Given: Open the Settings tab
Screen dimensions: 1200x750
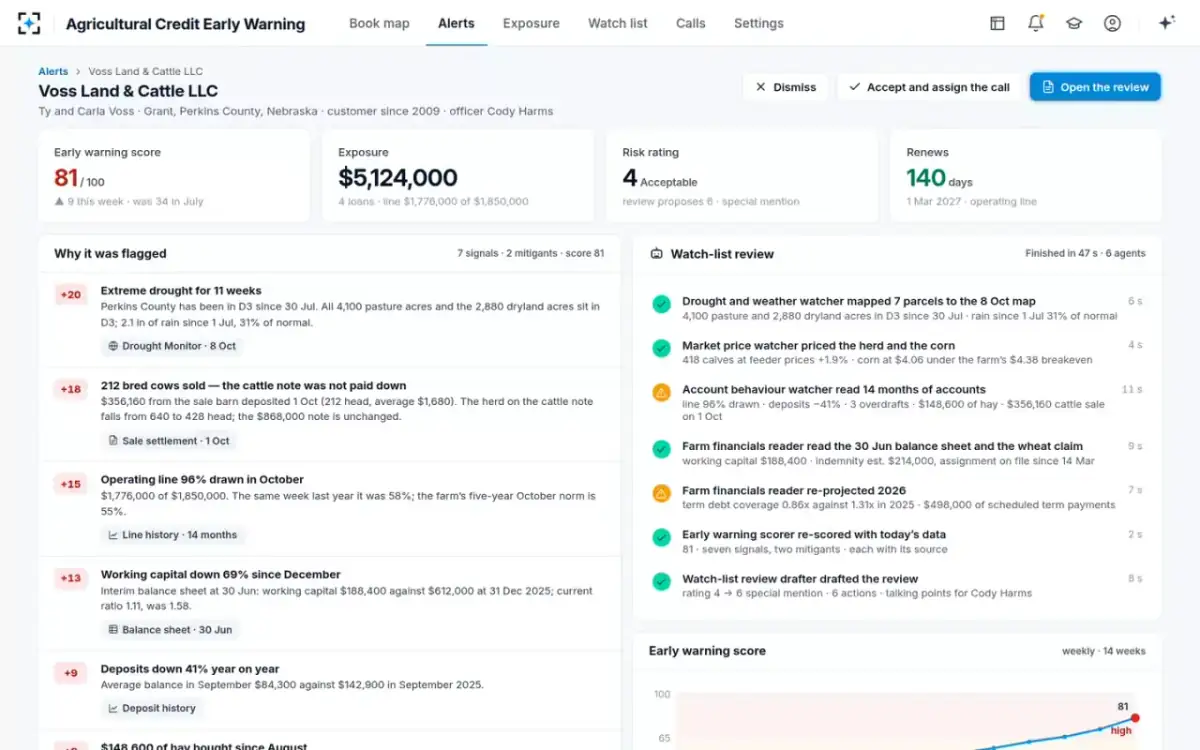Looking at the screenshot, I should (759, 23).
